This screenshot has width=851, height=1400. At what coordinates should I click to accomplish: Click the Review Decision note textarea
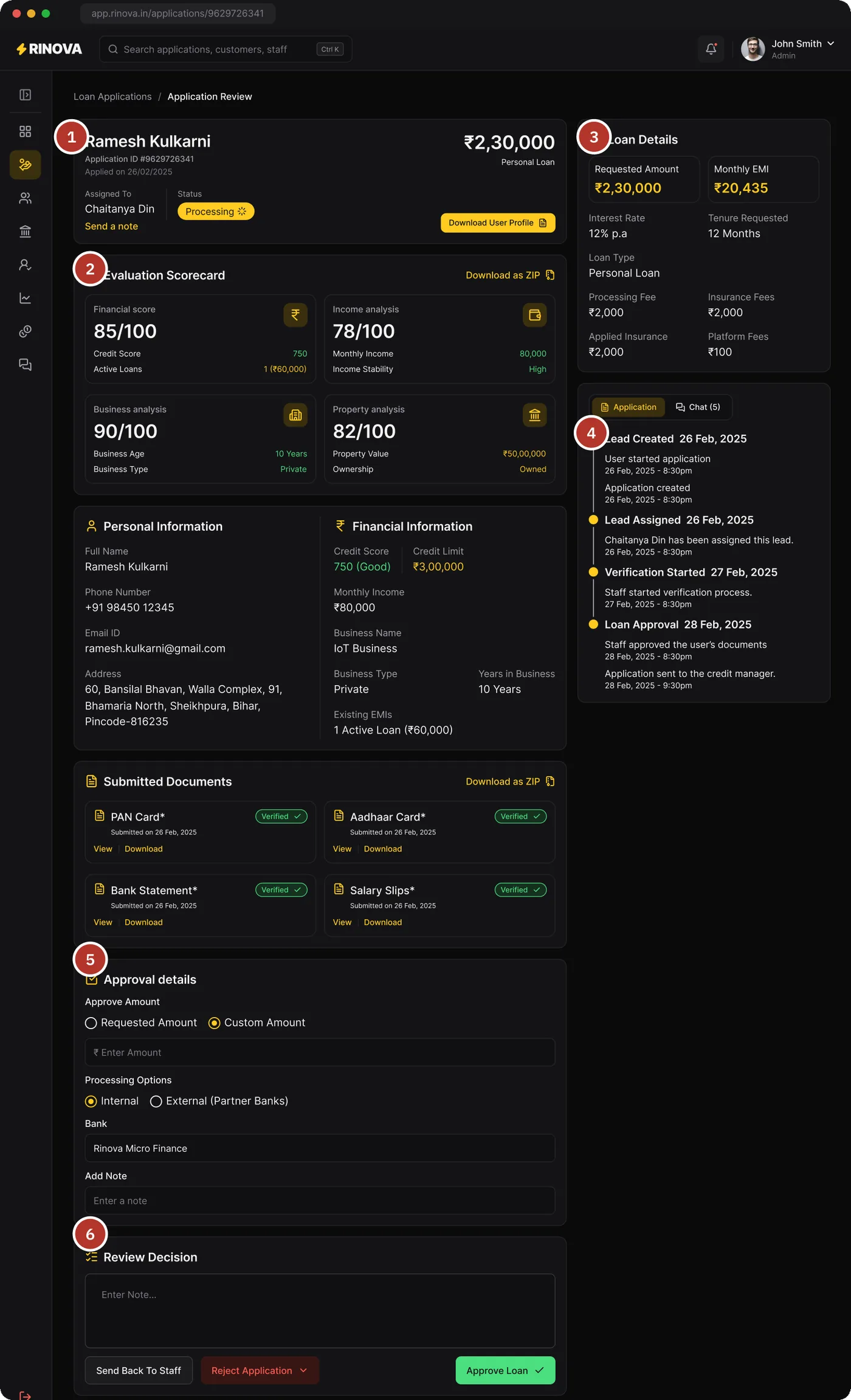point(320,1311)
